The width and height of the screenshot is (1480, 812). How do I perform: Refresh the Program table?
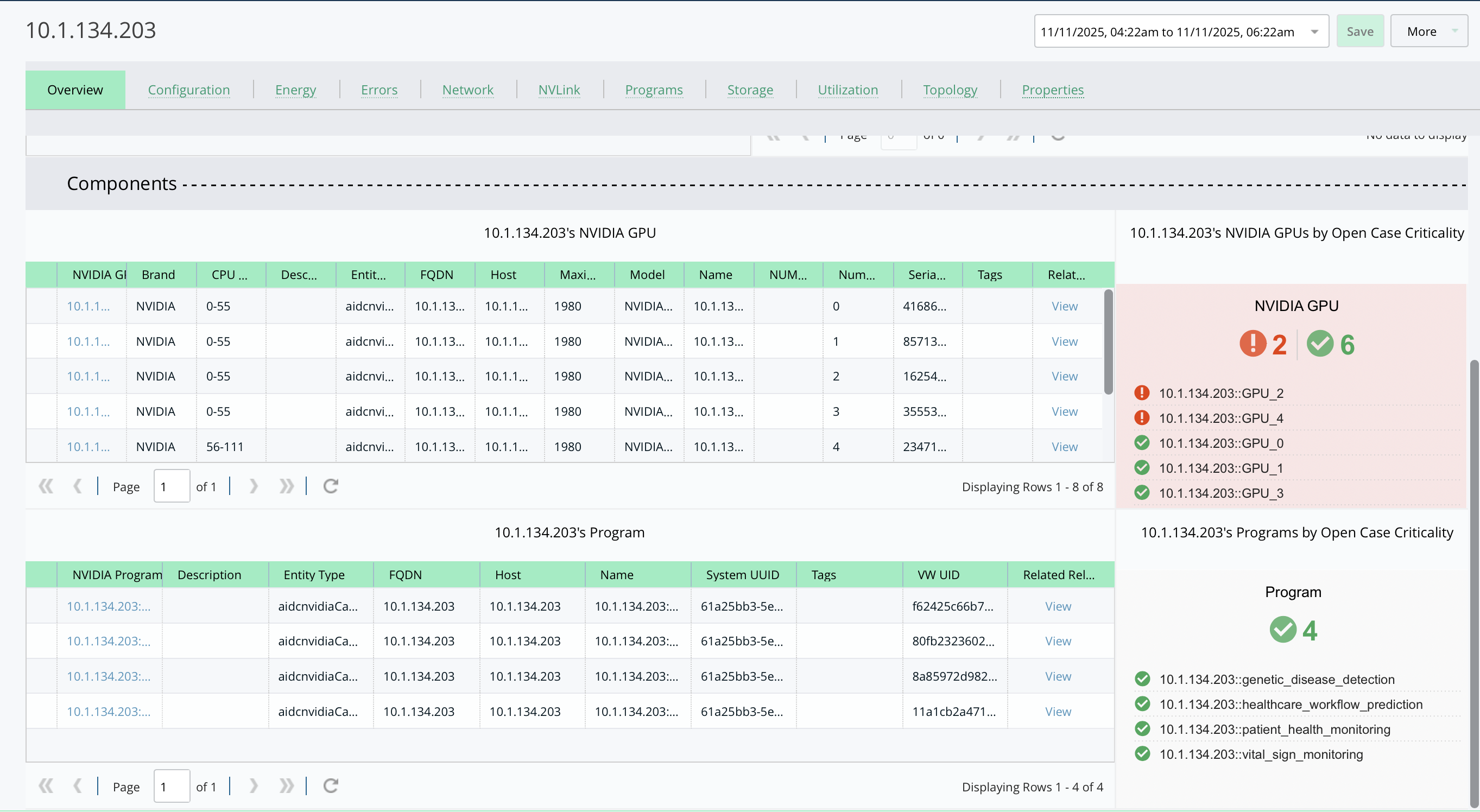(330, 785)
